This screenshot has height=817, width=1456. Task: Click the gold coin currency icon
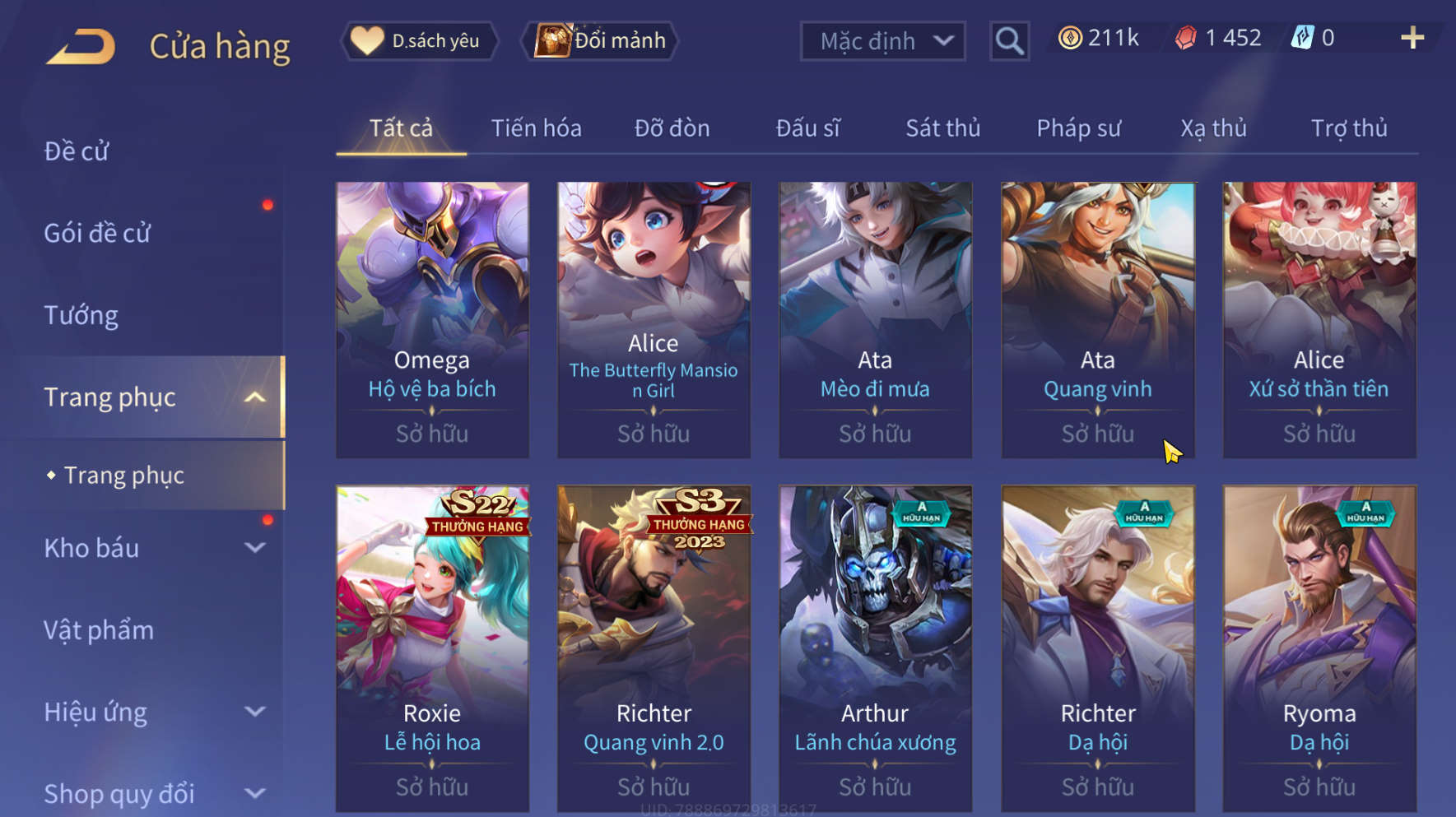1070,38
